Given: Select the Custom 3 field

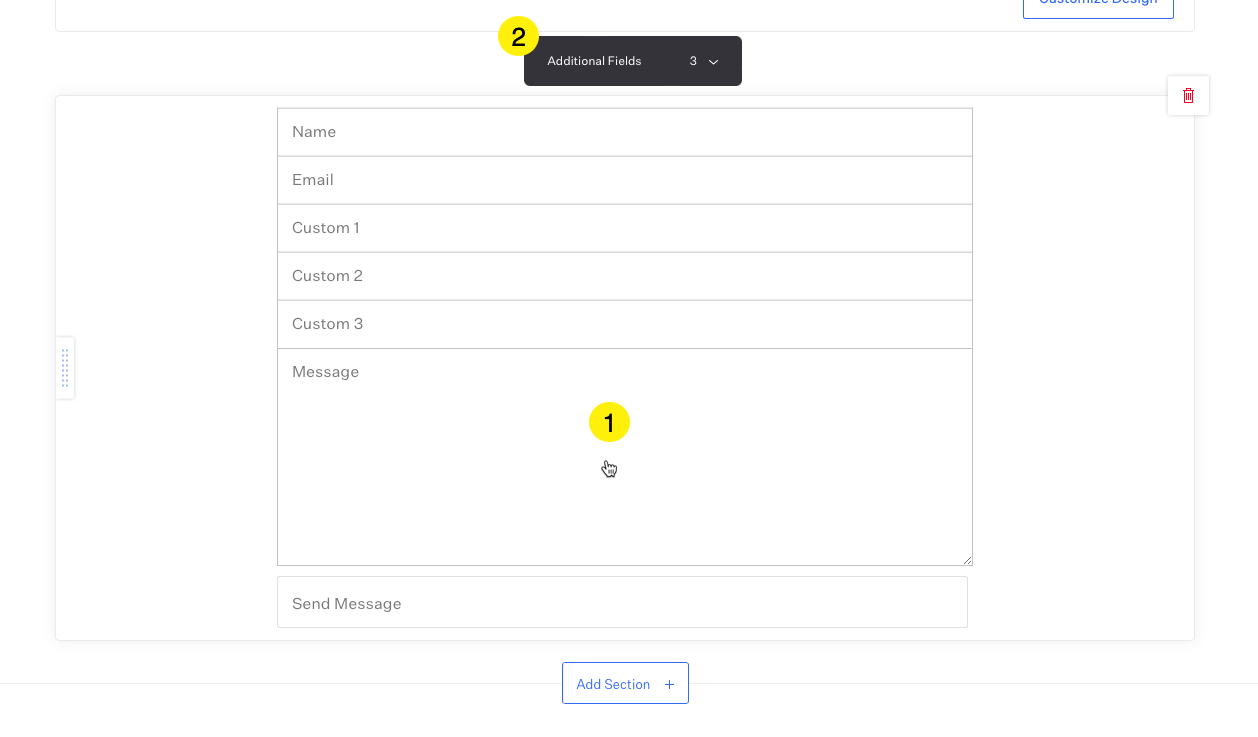Looking at the screenshot, I should (x=625, y=324).
